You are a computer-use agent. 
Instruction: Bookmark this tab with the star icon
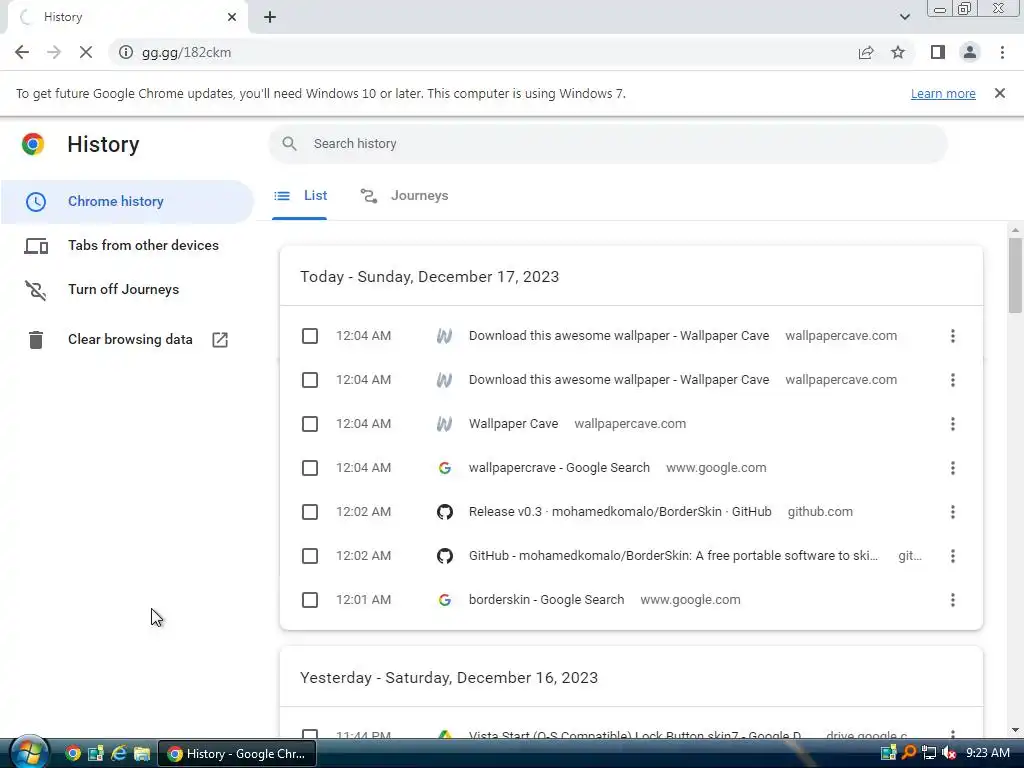point(898,52)
